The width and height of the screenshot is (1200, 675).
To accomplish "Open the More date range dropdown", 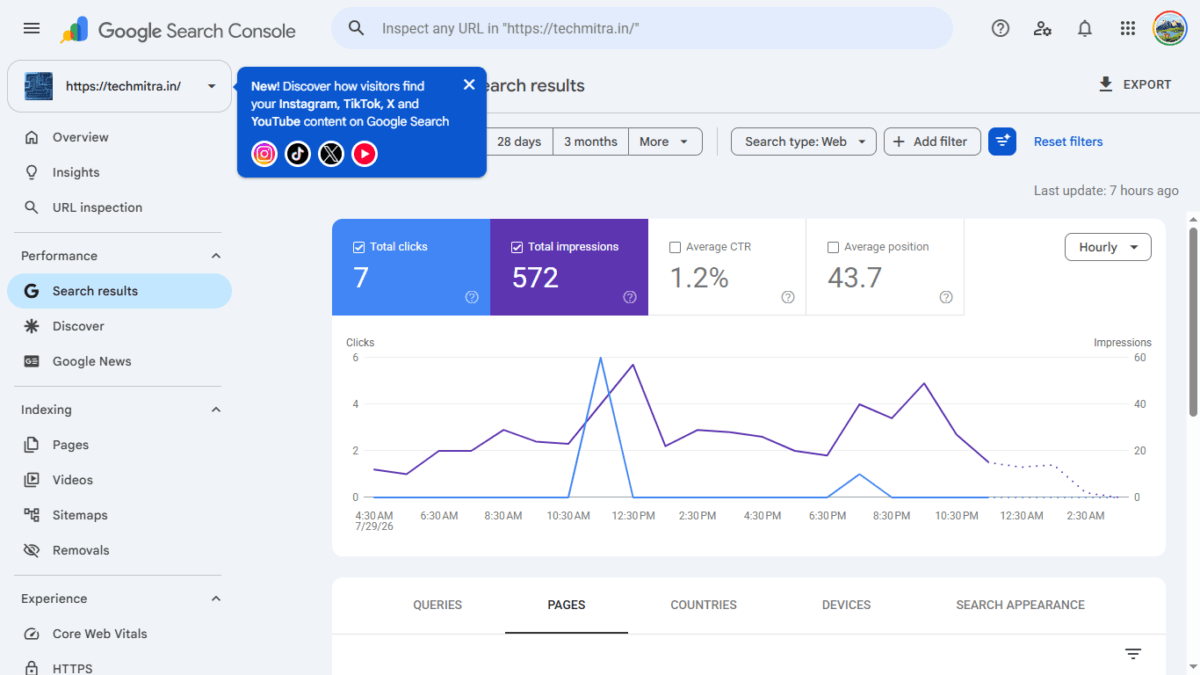I will (665, 141).
